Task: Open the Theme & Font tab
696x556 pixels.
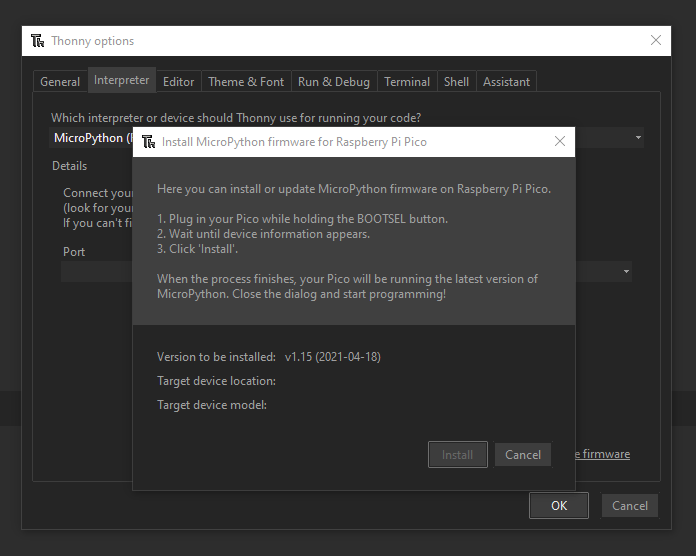Action: tap(246, 82)
